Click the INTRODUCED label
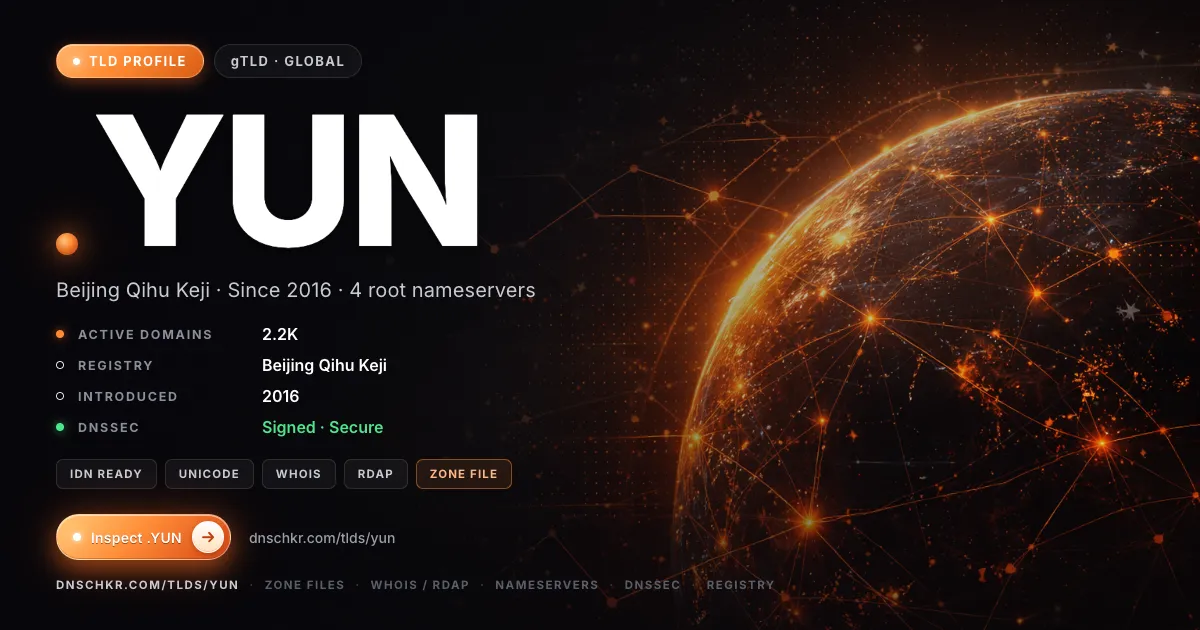This screenshot has height=630, width=1200. point(128,397)
